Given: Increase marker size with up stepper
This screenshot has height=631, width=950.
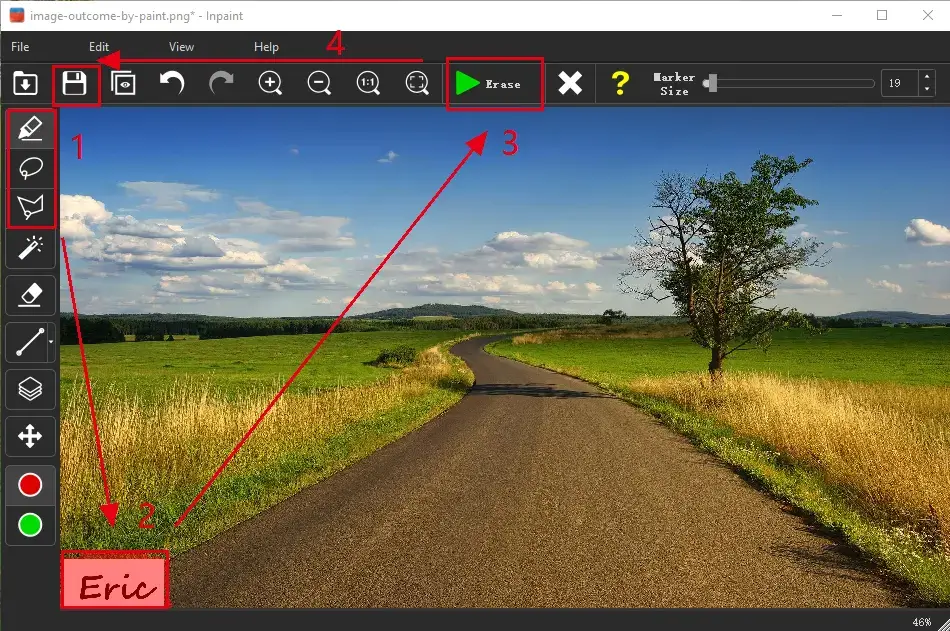Looking at the screenshot, I should coord(927,78).
